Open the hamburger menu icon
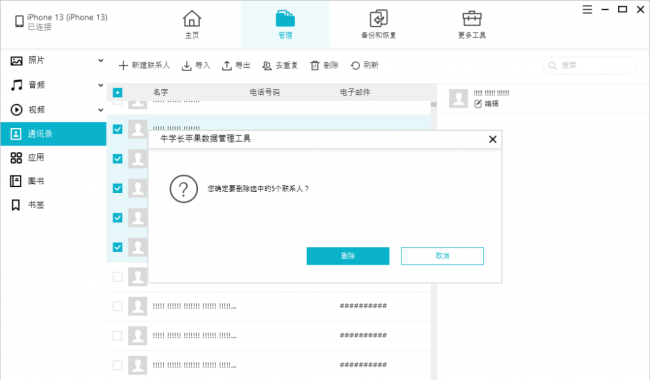The width and height of the screenshot is (650, 380). pyautogui.click(x=587, y=9)
